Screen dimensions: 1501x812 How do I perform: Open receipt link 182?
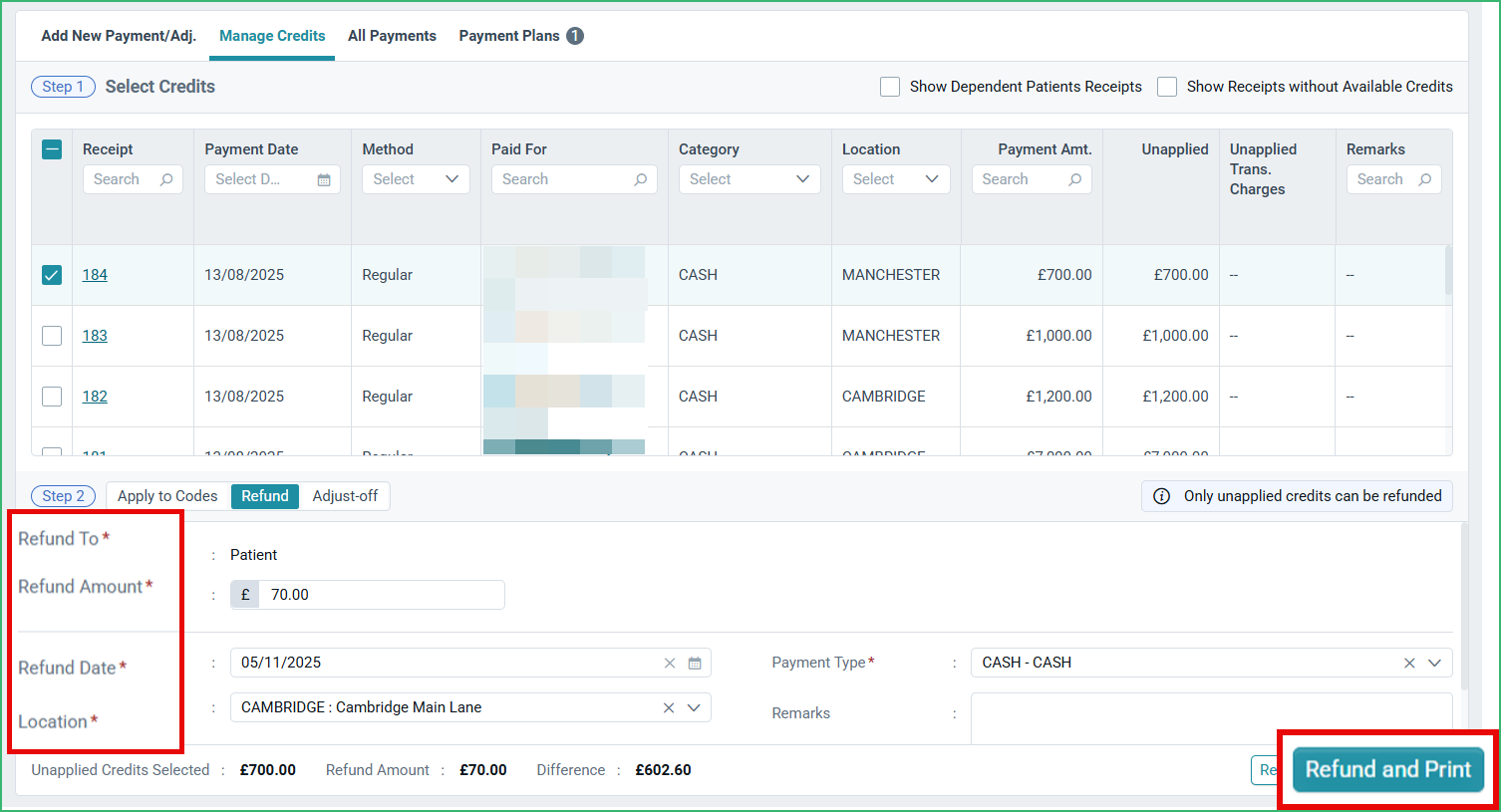[95, 397]
